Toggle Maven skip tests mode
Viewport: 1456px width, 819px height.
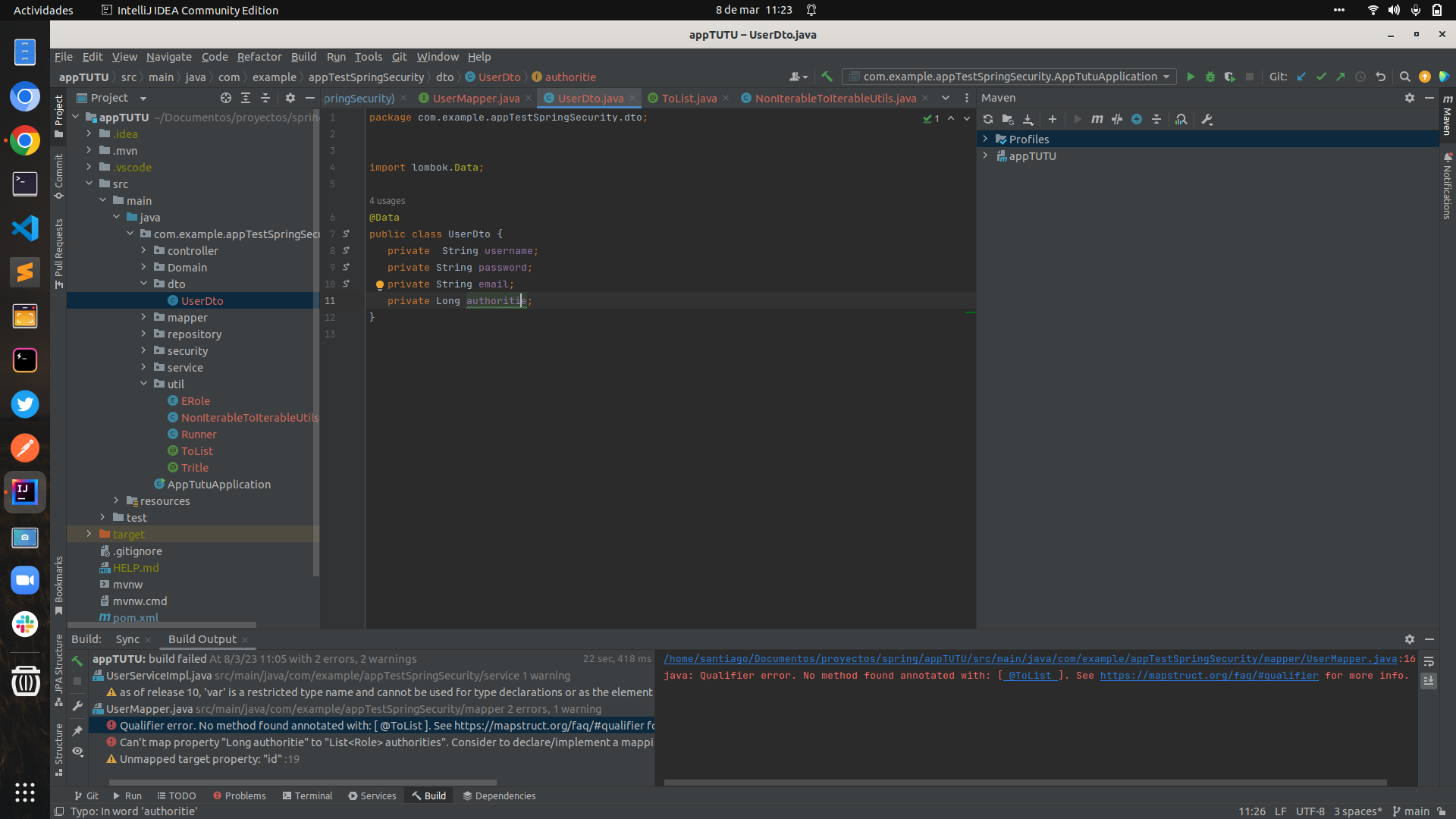[x=1137, y=119]
